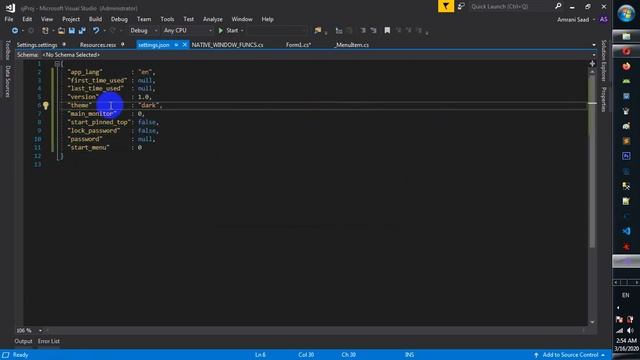
Task: Switch to the Form1.cs tab
Action: click(x=298, y=45)
